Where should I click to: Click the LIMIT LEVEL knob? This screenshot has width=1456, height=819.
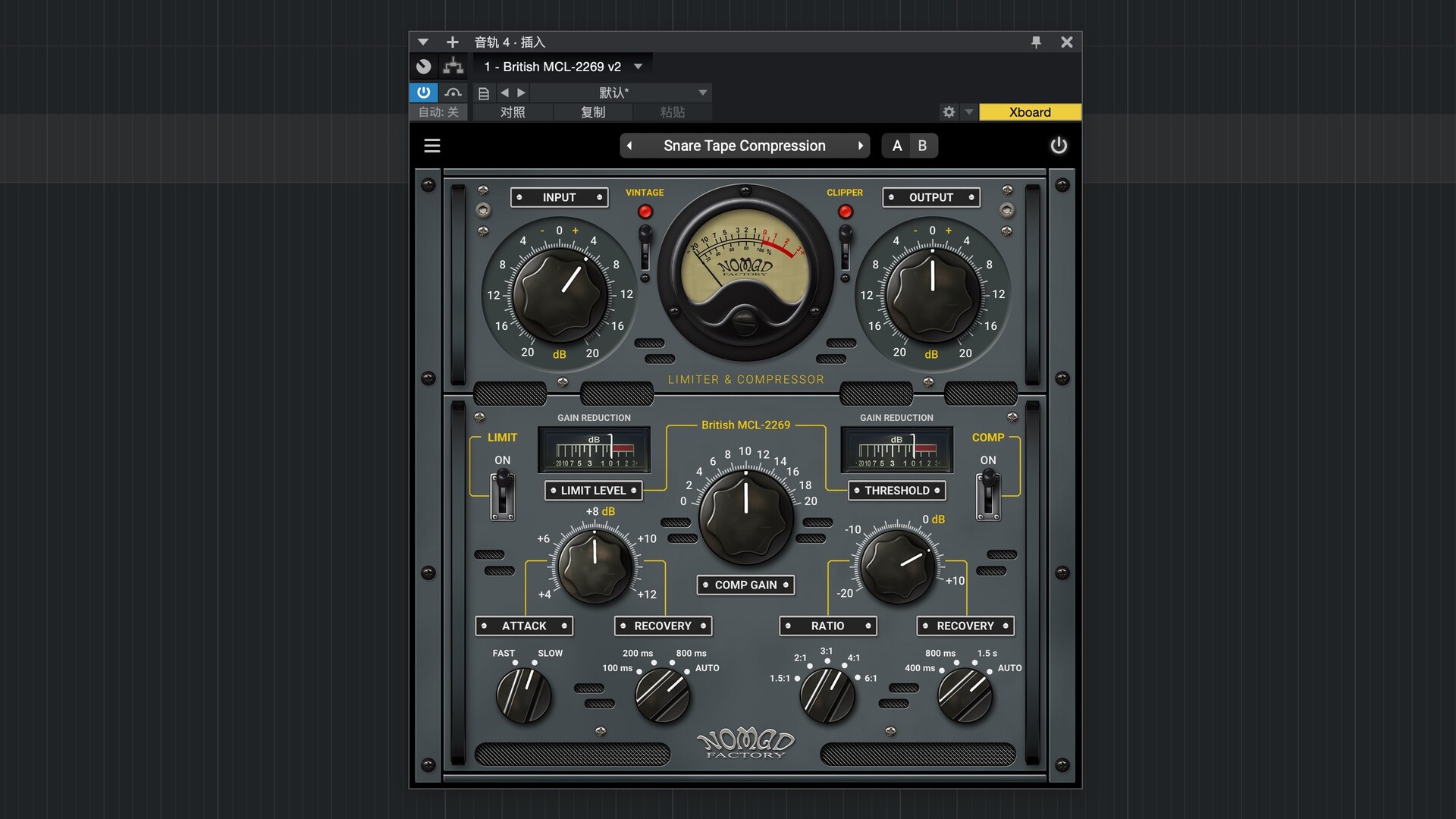tap(595, 566)
